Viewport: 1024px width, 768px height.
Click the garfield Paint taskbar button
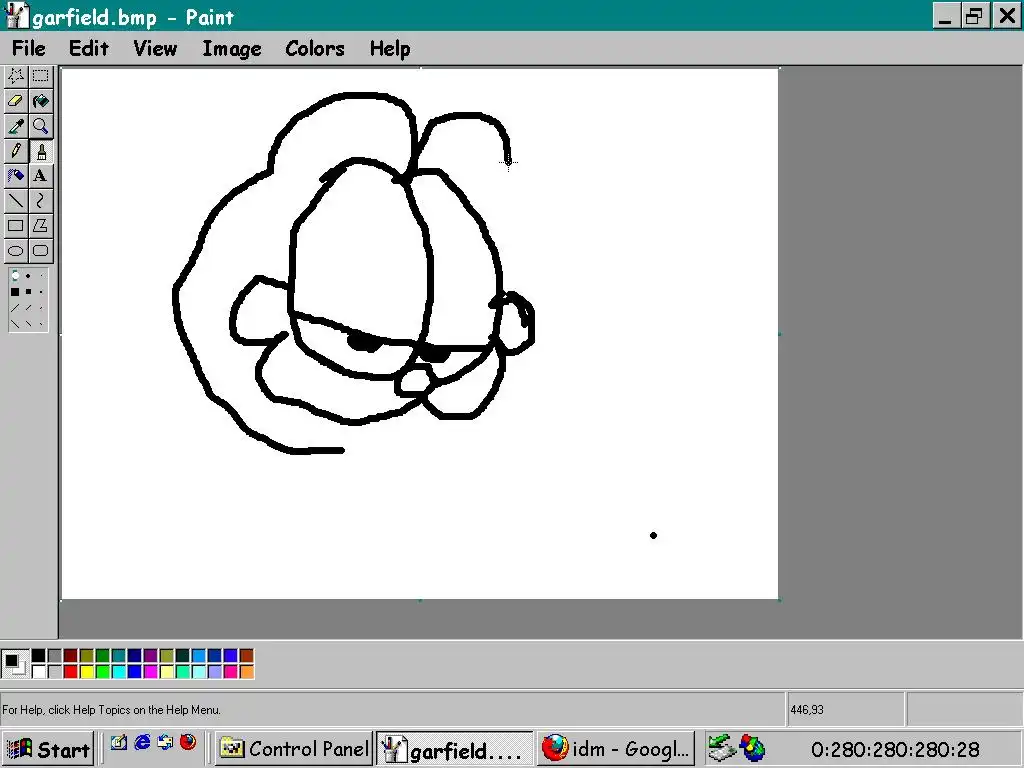click(454, 749)
